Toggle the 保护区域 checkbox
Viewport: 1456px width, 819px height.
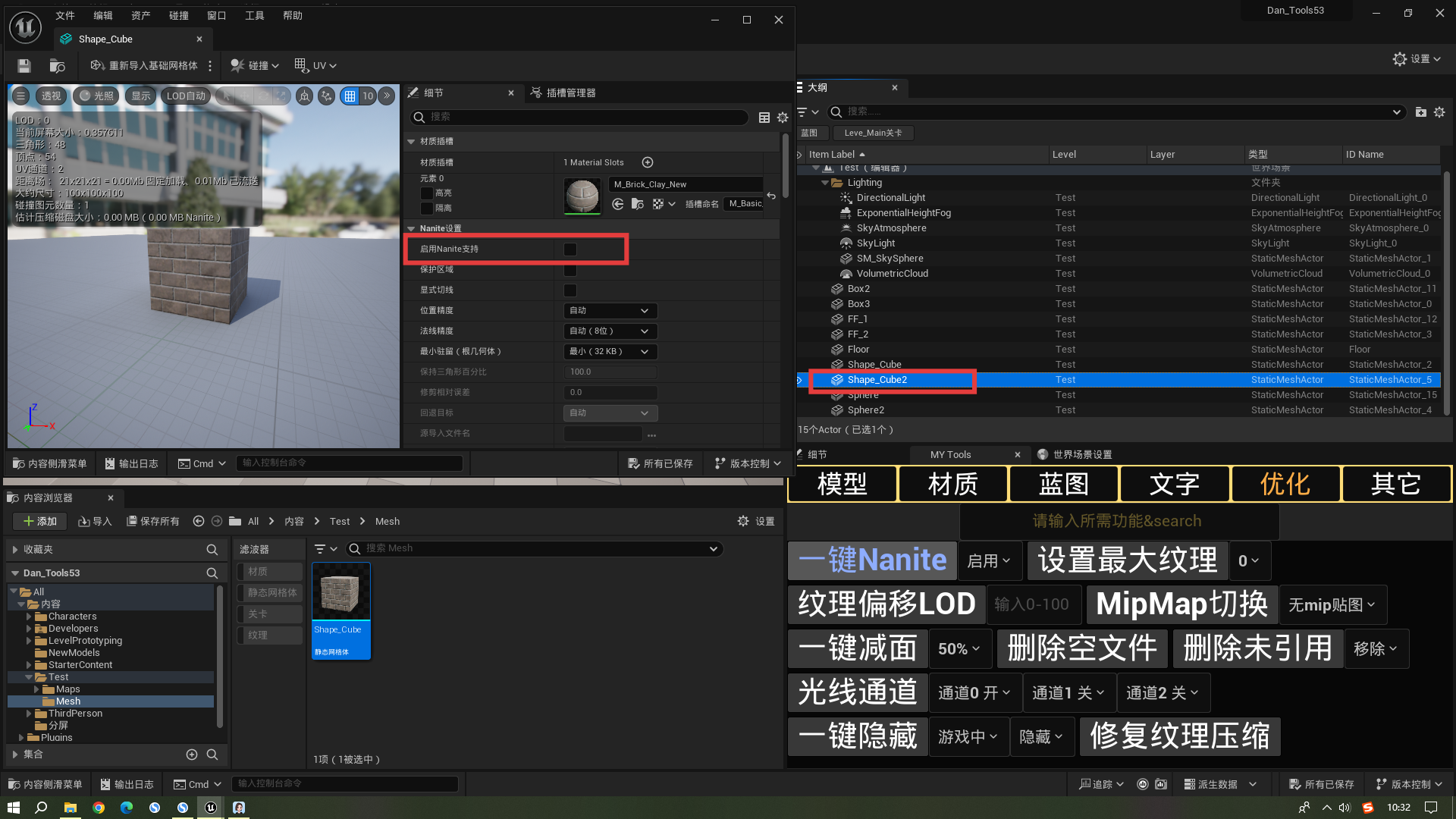pos(570,270)
